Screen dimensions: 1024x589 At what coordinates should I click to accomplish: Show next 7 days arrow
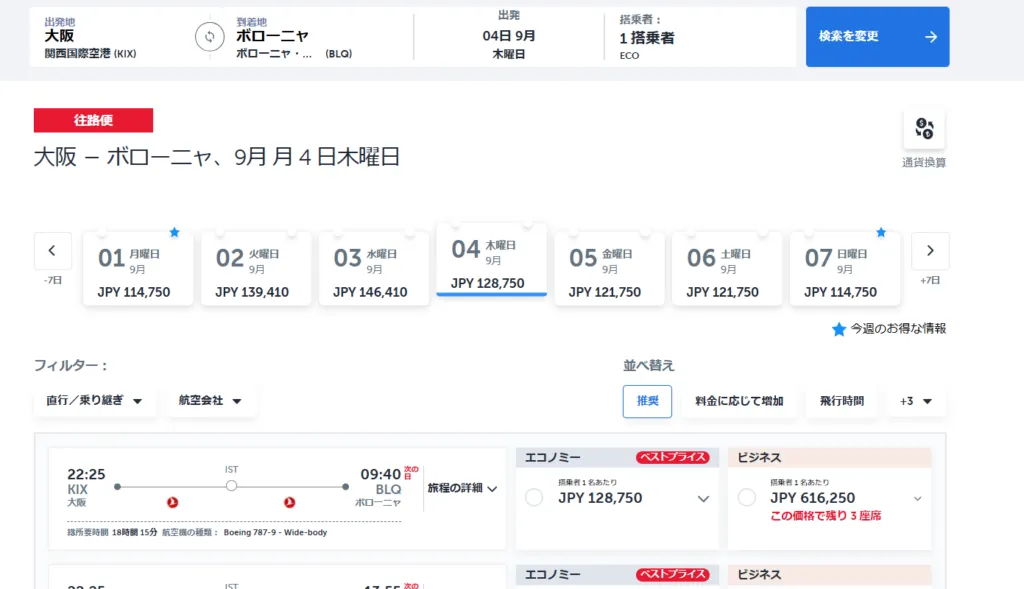[930, 251]
